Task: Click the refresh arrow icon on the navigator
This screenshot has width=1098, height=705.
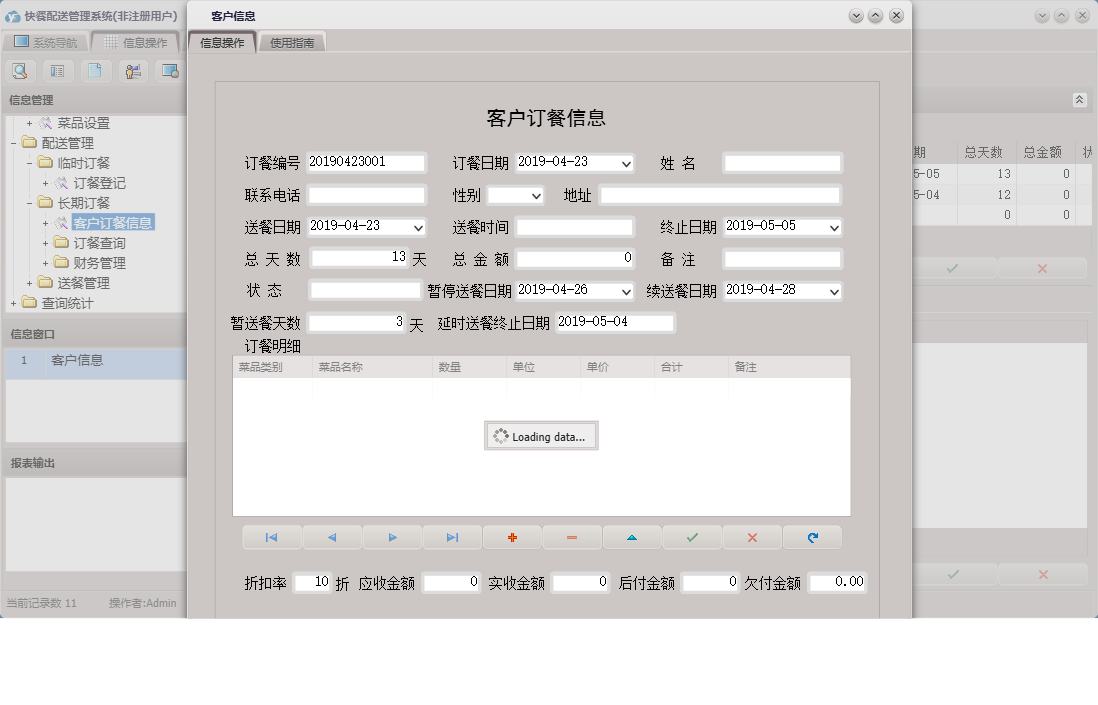Action: [x=812, y=537]
